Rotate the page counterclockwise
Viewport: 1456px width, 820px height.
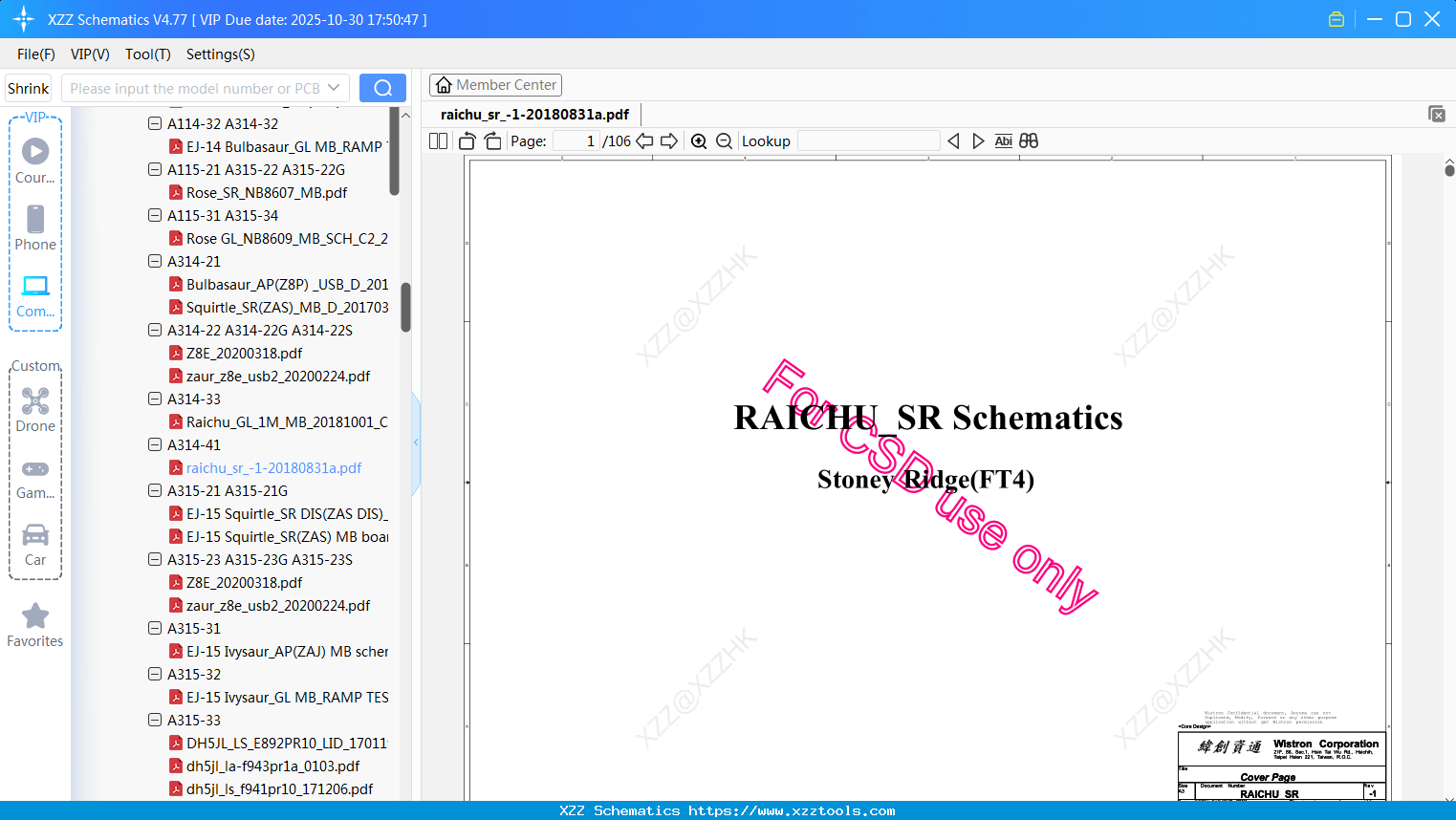tap(467, 140)
